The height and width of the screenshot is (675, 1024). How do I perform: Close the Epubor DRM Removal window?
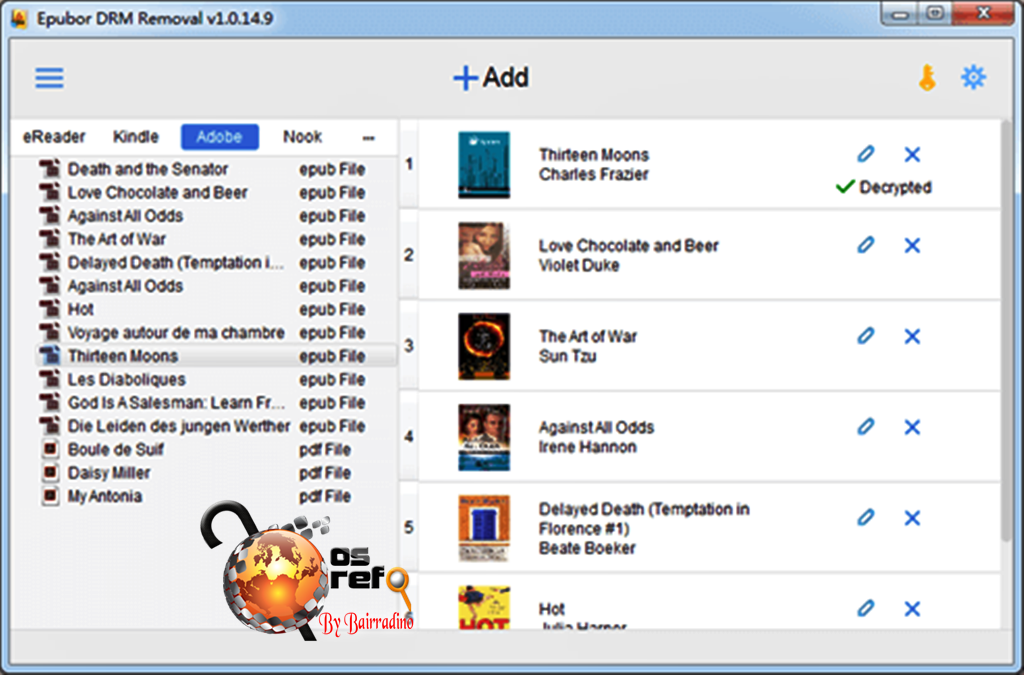[x=983, y=13]
